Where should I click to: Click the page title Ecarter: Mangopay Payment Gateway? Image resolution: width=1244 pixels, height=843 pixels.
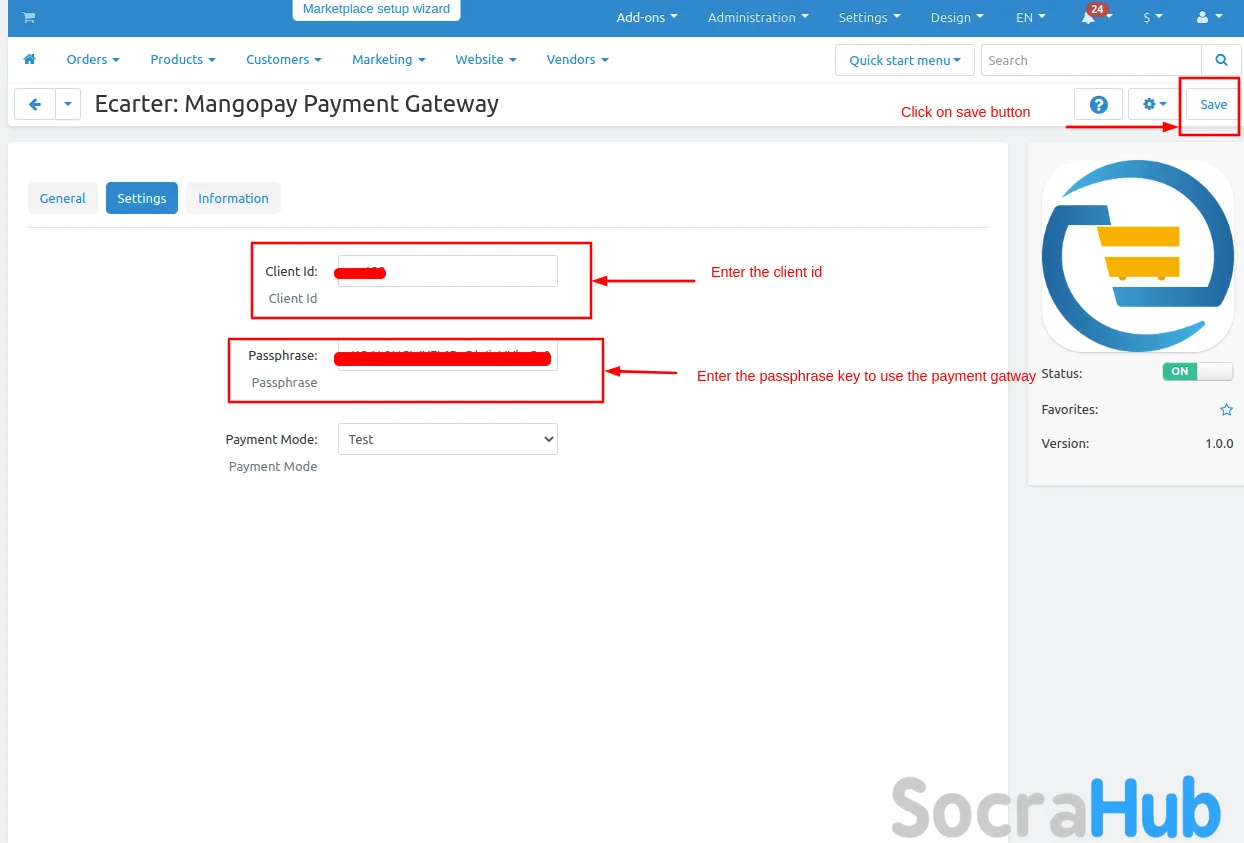(297, 103)
